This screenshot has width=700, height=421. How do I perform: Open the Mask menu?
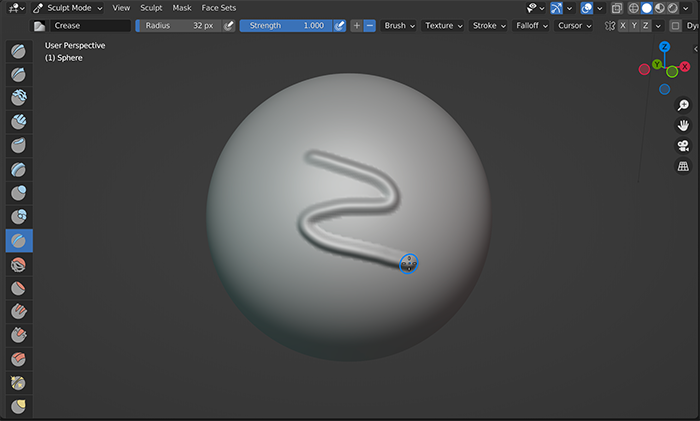(182, 8)
